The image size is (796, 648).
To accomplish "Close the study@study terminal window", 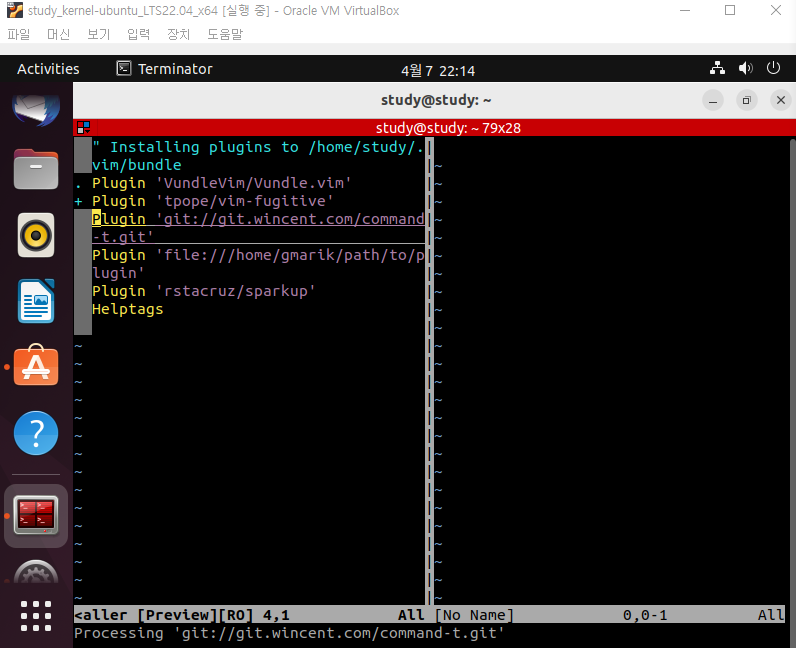I will 781,101.
